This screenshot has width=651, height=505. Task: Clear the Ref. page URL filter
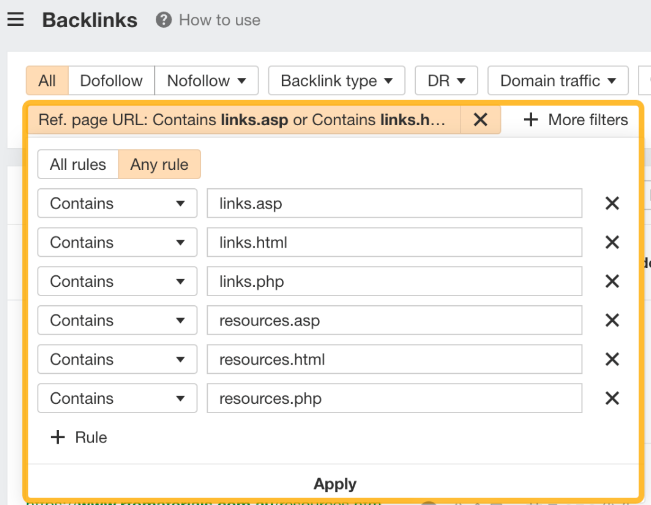pyautogui.click(x=480, y=120)
